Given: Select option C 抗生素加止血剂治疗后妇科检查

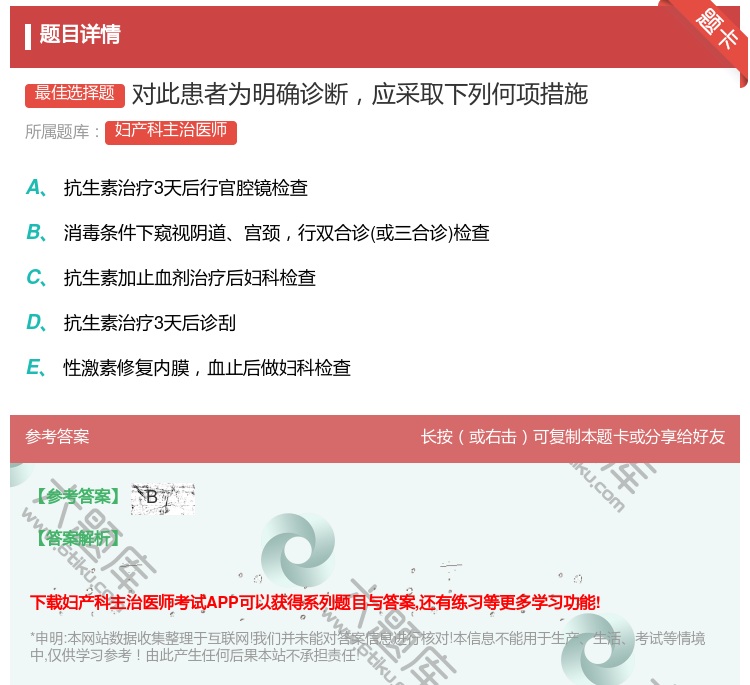Looking at the screenshot, I should tap(171, 277).
